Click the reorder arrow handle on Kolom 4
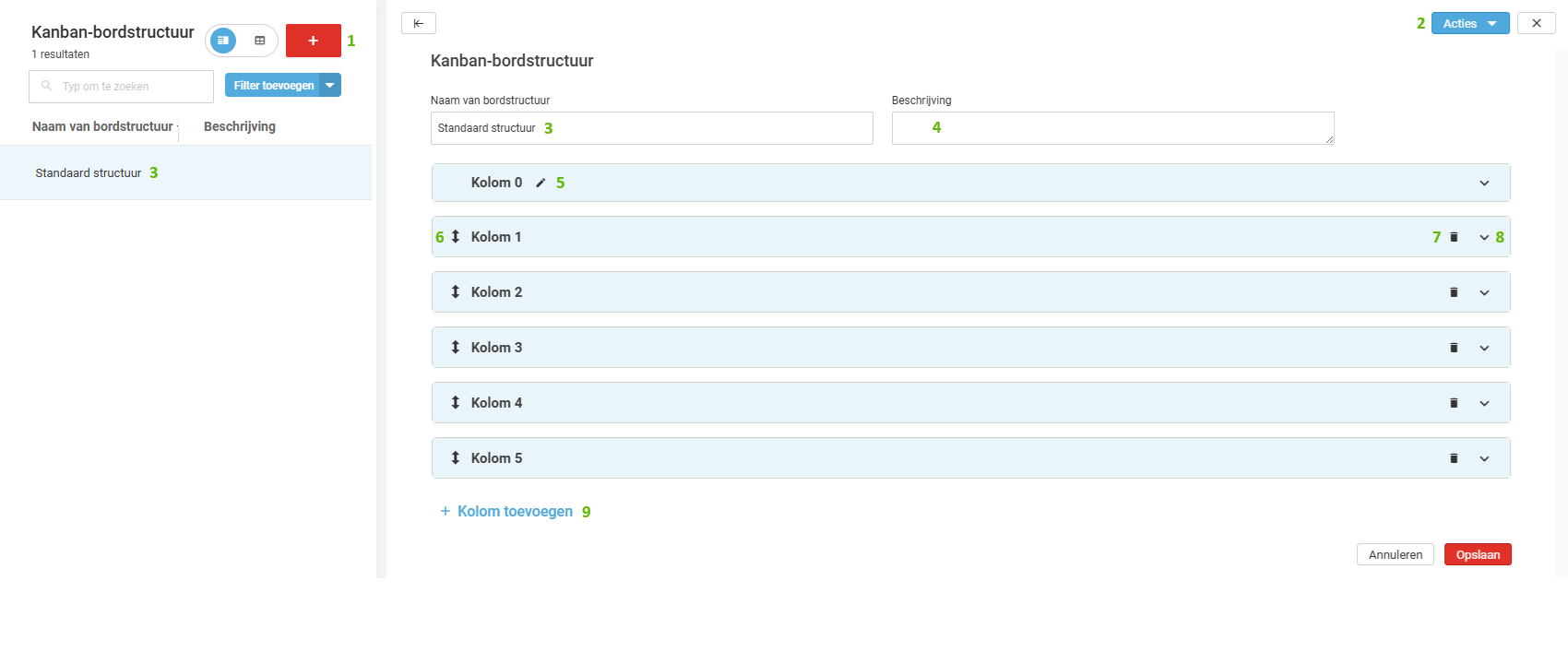 455,403
